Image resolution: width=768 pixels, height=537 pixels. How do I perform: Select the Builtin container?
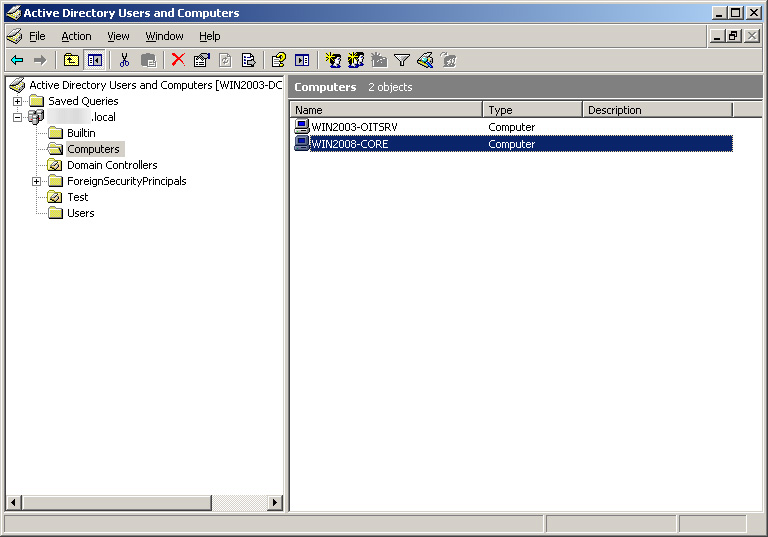pos(81,133)
